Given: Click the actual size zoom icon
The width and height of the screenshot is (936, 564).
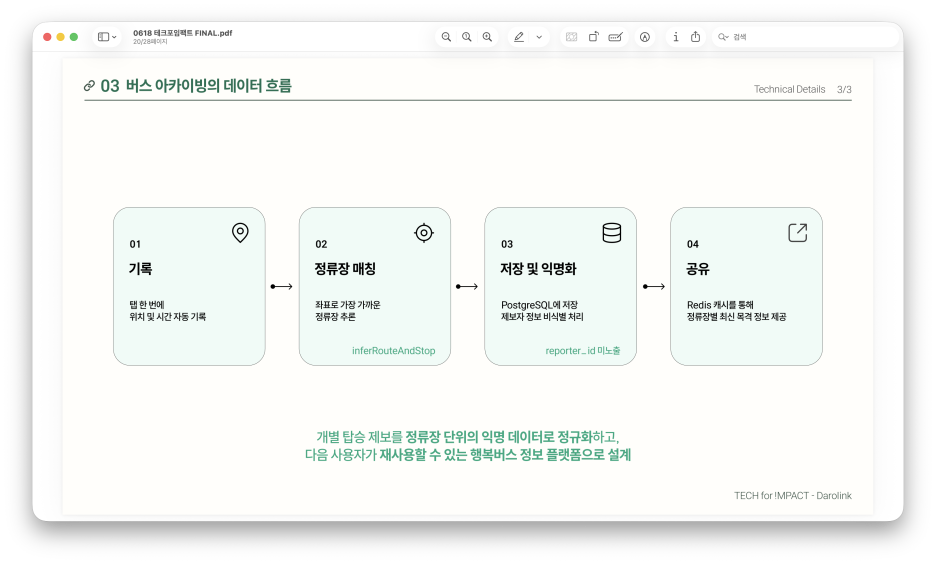Looking at the screenshot, I should pyautogui.click(x=467, y=37).
